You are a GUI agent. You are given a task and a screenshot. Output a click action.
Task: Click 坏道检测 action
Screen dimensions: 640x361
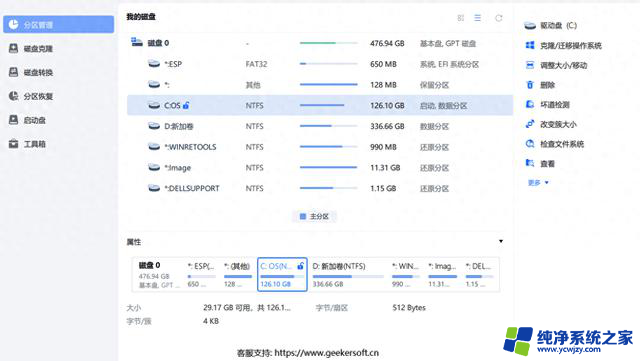(555, 105)
